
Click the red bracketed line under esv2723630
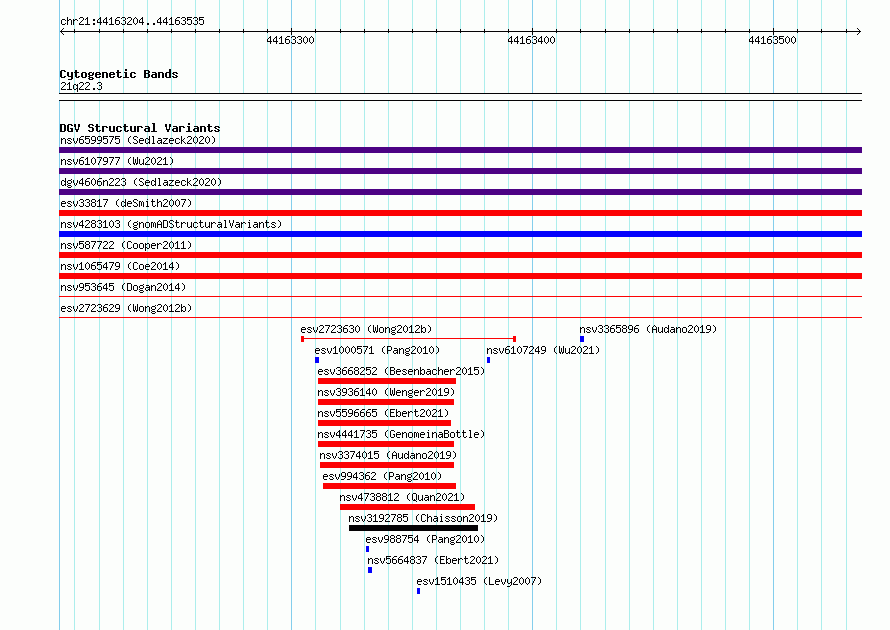click(x=408, y=339)
